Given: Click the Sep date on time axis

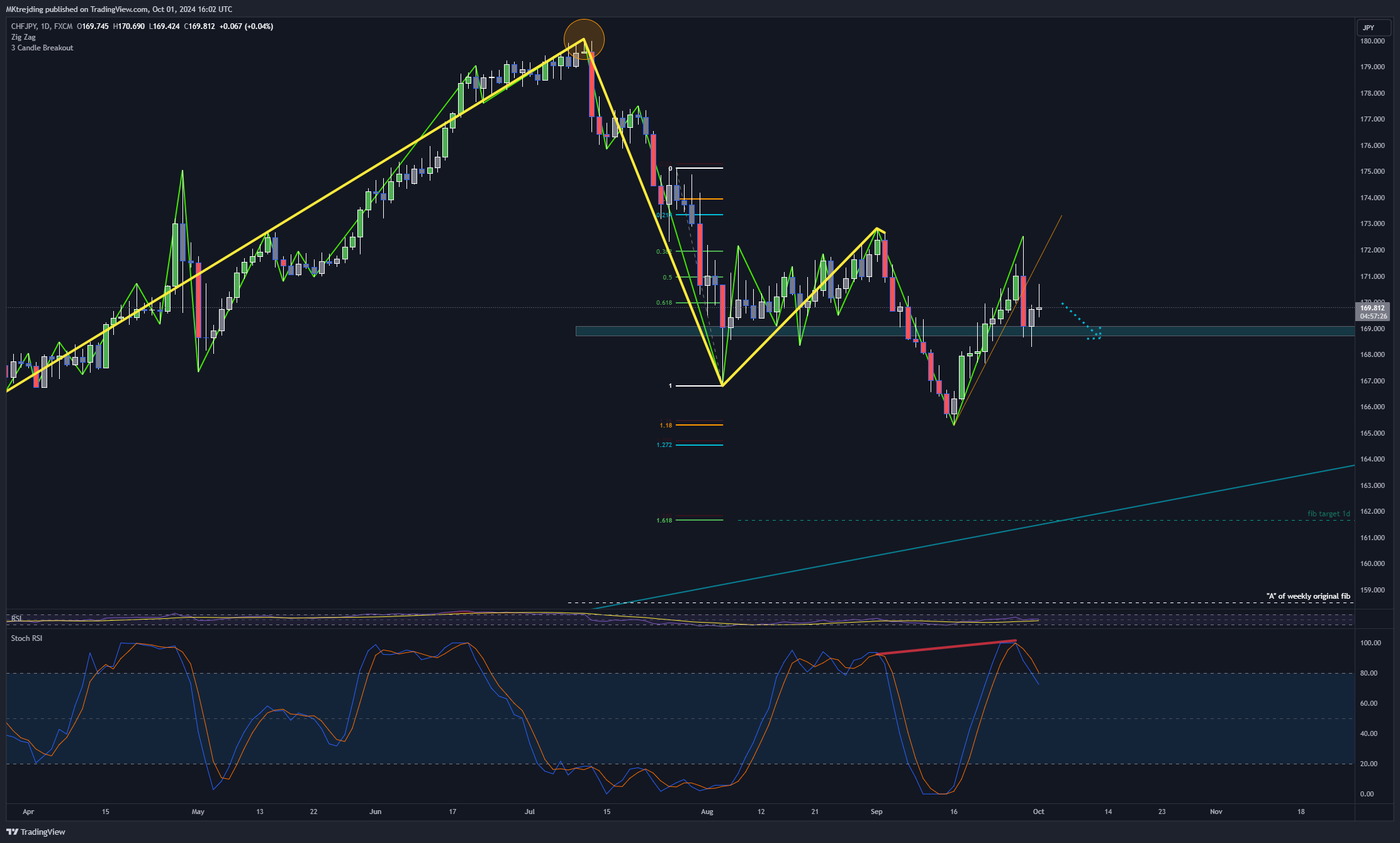Looking at the screenshot, I should [x=876, y=812].
